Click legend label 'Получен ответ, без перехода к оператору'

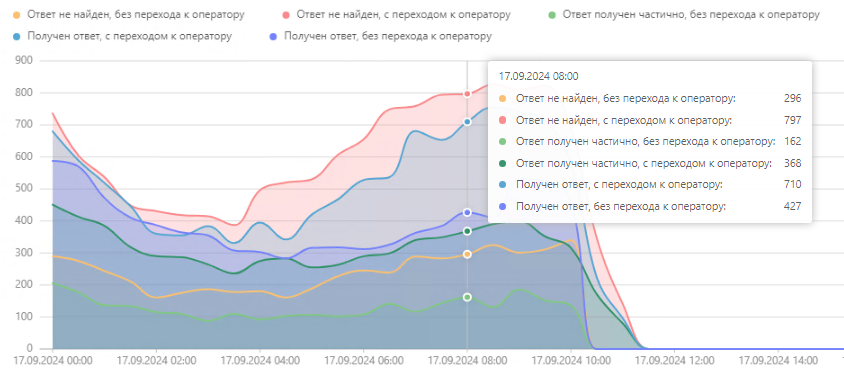pyautogui.click(x=388, y=37)
